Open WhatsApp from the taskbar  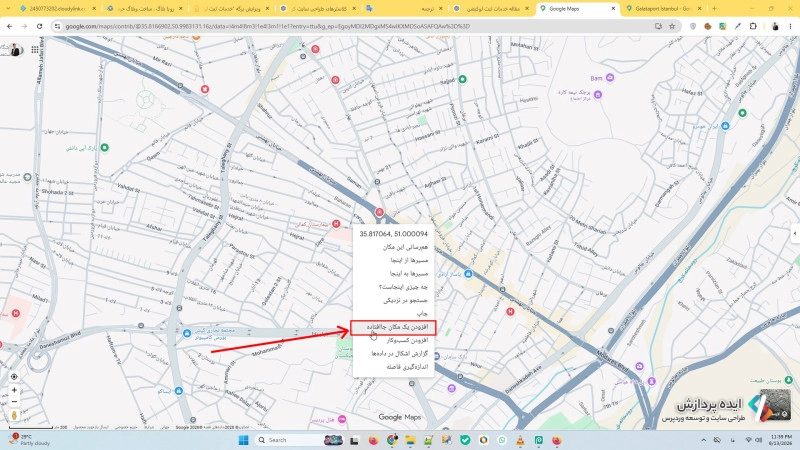coord(502,440)
